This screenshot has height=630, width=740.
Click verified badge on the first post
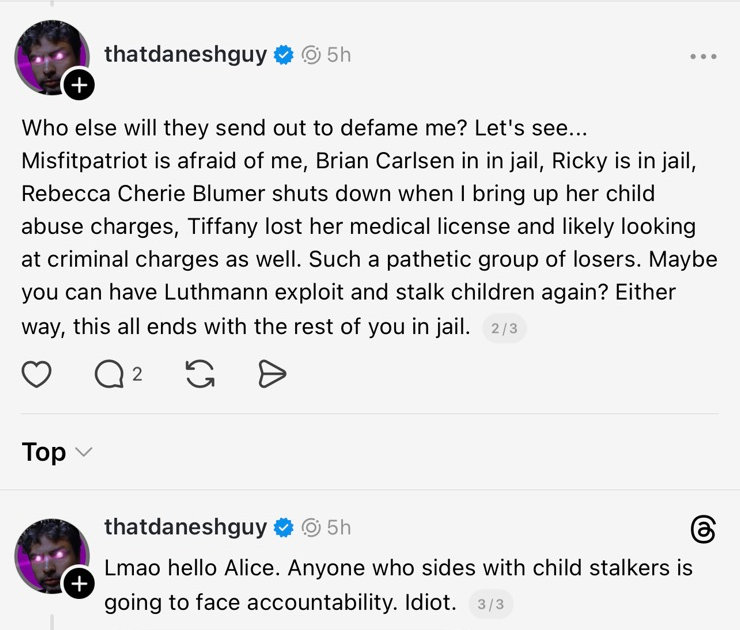pos(284,55)
